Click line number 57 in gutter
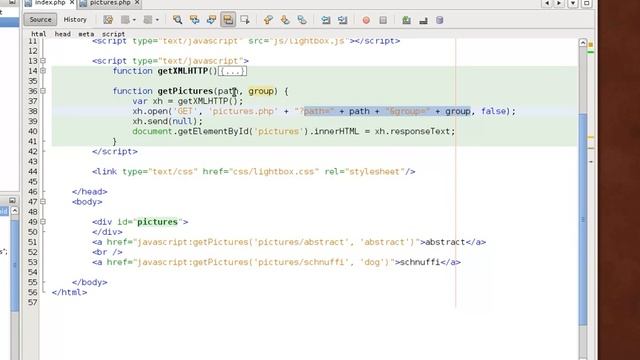 [33, 302]
